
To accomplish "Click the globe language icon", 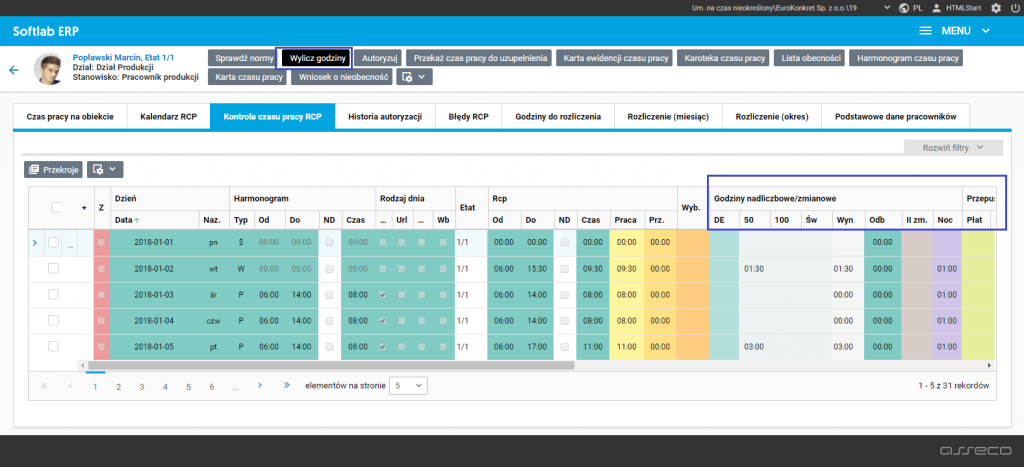I will (904, 8).
